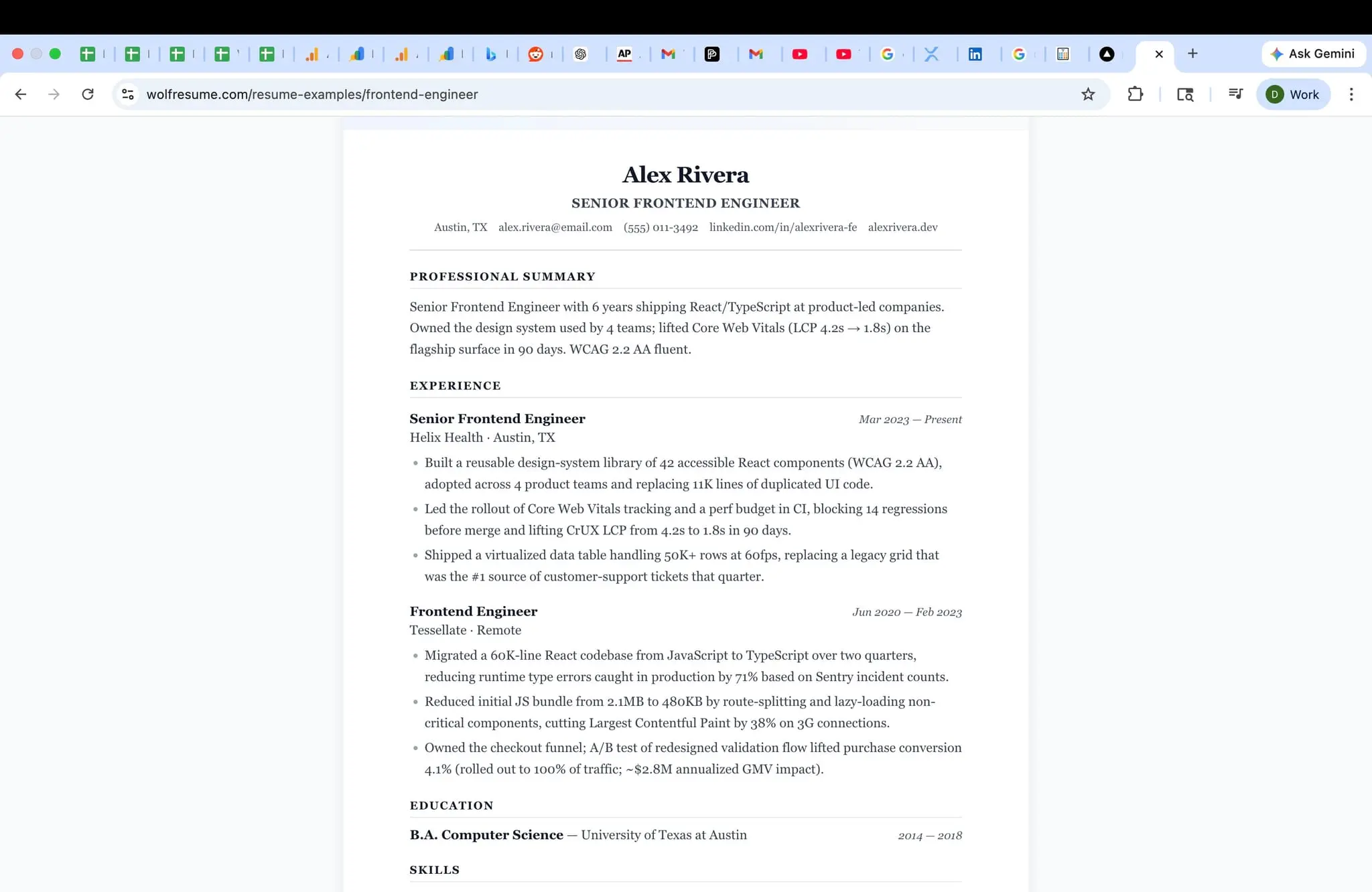The height and width of the screenshot is (892, 1372).
Task: Click the Jun 2020 — Feb 2023 date
Action: [906, 612]
